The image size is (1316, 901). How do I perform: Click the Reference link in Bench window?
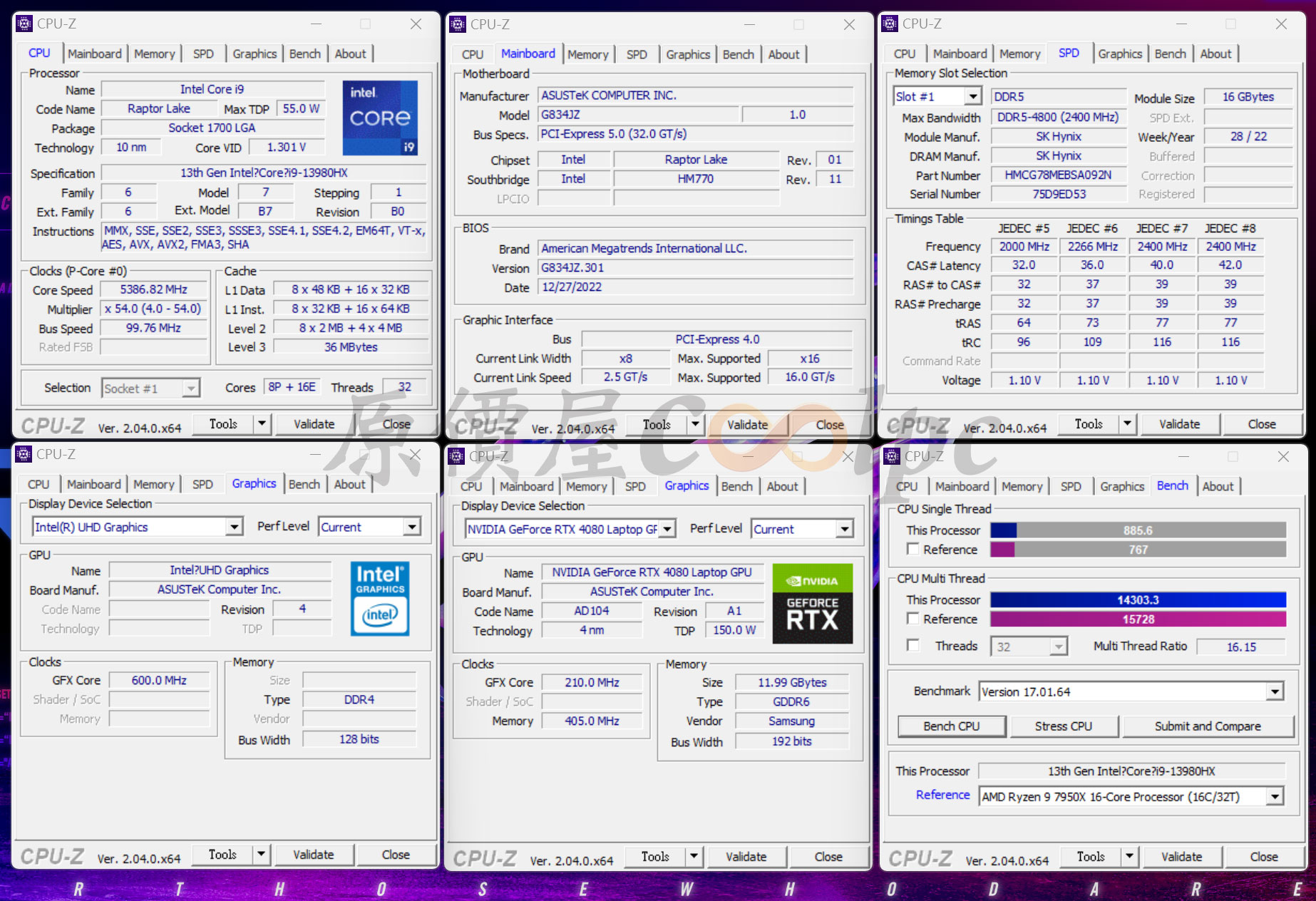[x=942, y=794]
